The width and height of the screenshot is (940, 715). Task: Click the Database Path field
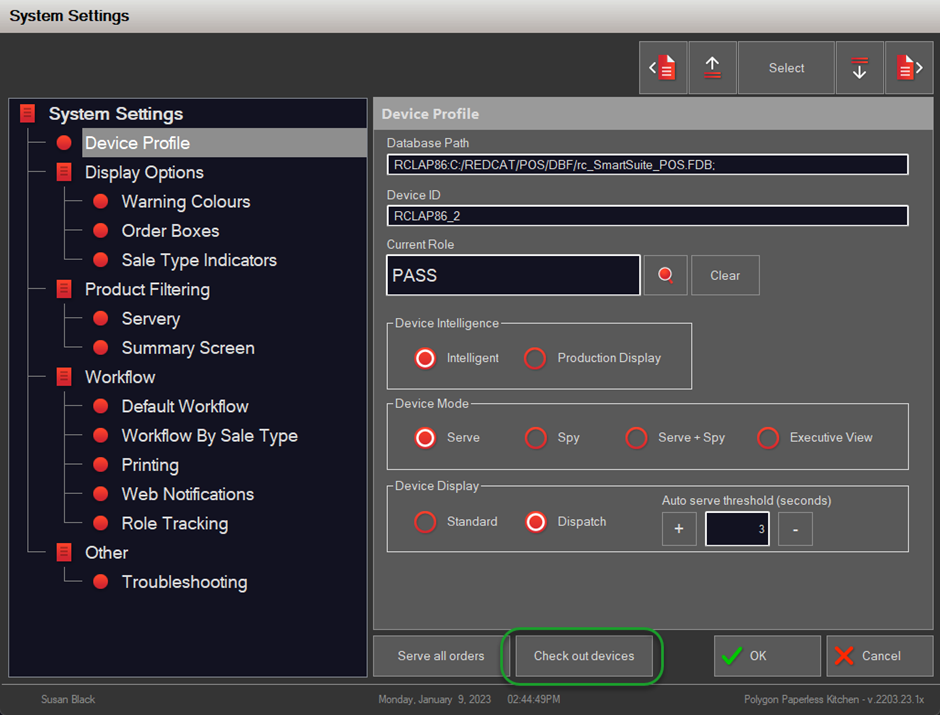pos(647,165)
